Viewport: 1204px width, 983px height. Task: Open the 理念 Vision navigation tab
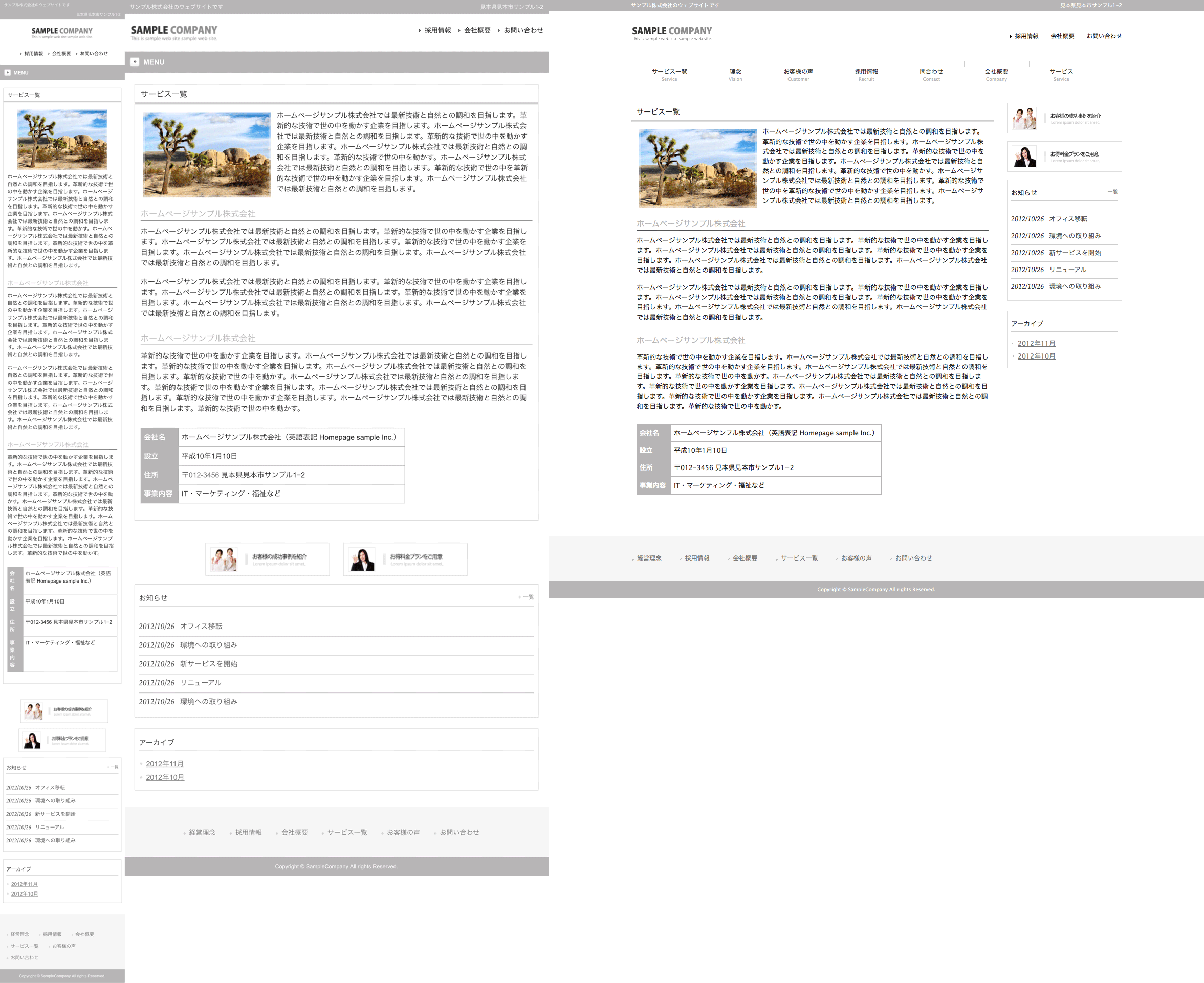pyautogui.click(x=735, y=74)
